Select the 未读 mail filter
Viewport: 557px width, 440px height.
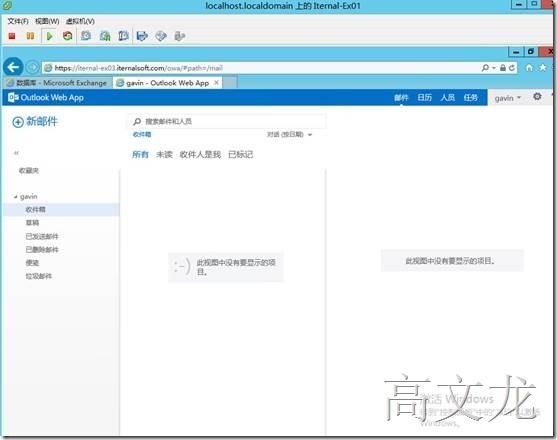point(164,154)
